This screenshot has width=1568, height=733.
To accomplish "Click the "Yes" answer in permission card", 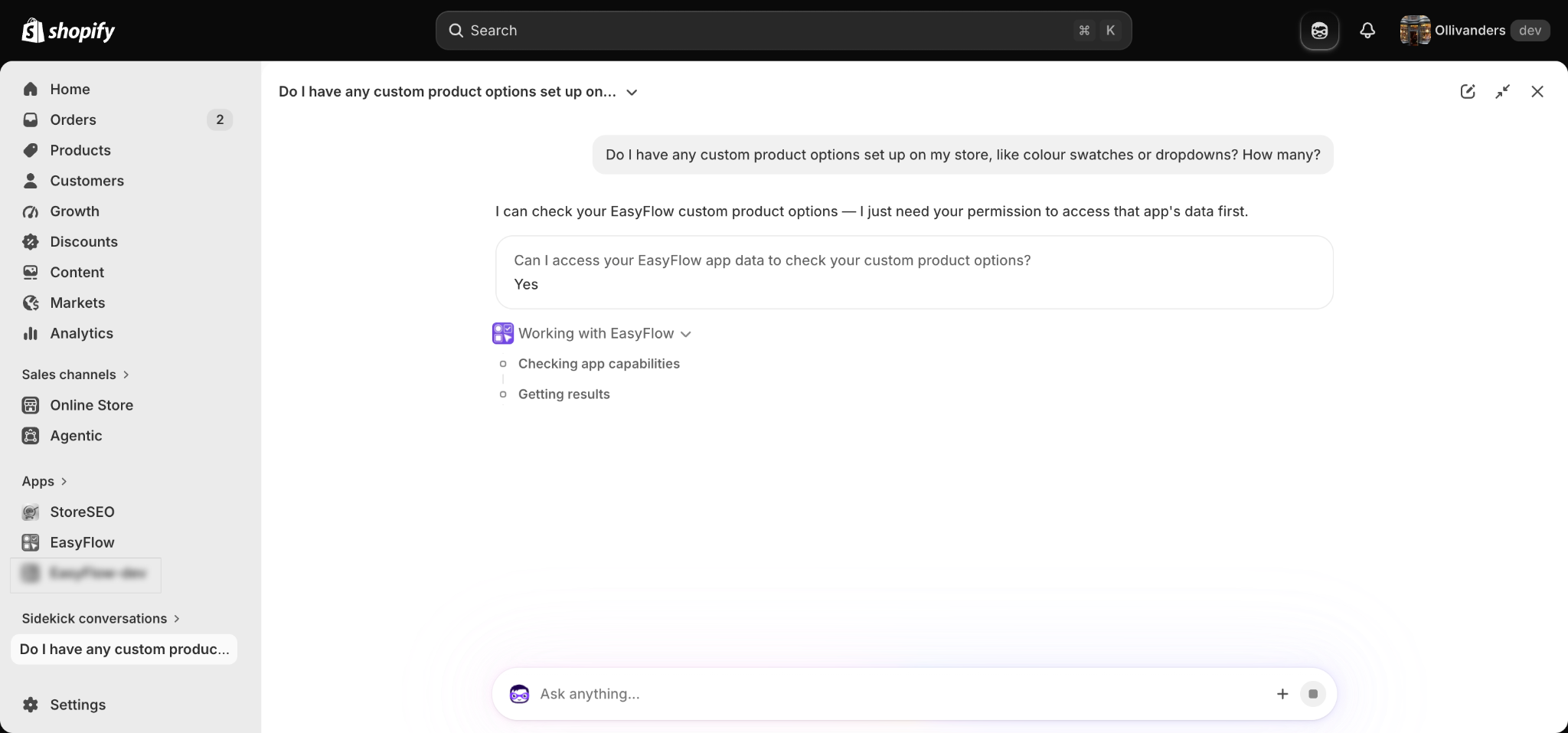I will tap(526, 284).
